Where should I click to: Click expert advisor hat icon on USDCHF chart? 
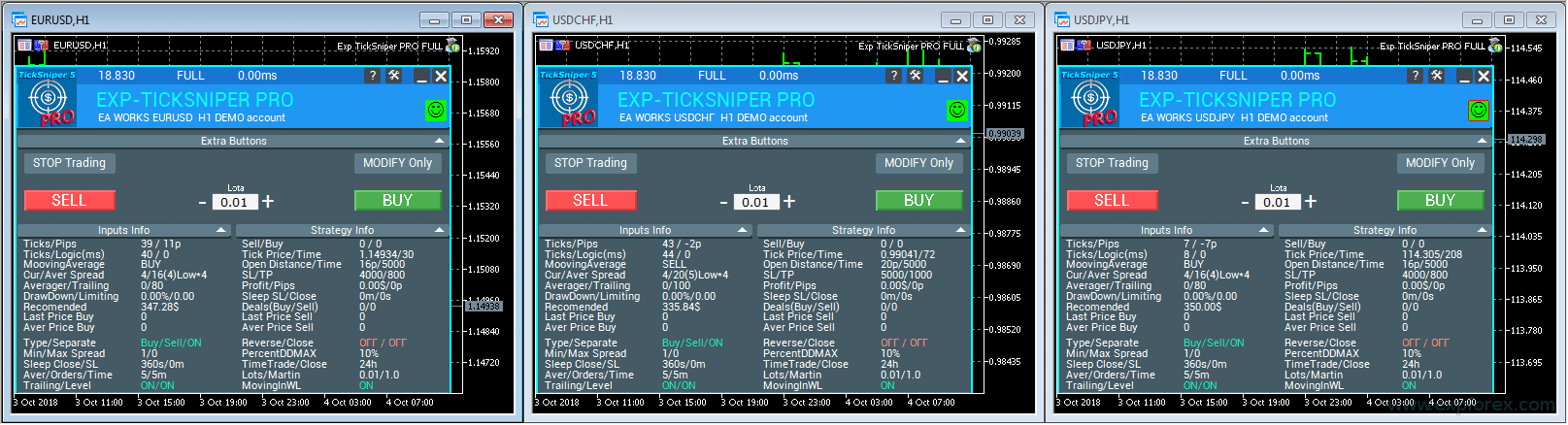click(x=974, y=46)
